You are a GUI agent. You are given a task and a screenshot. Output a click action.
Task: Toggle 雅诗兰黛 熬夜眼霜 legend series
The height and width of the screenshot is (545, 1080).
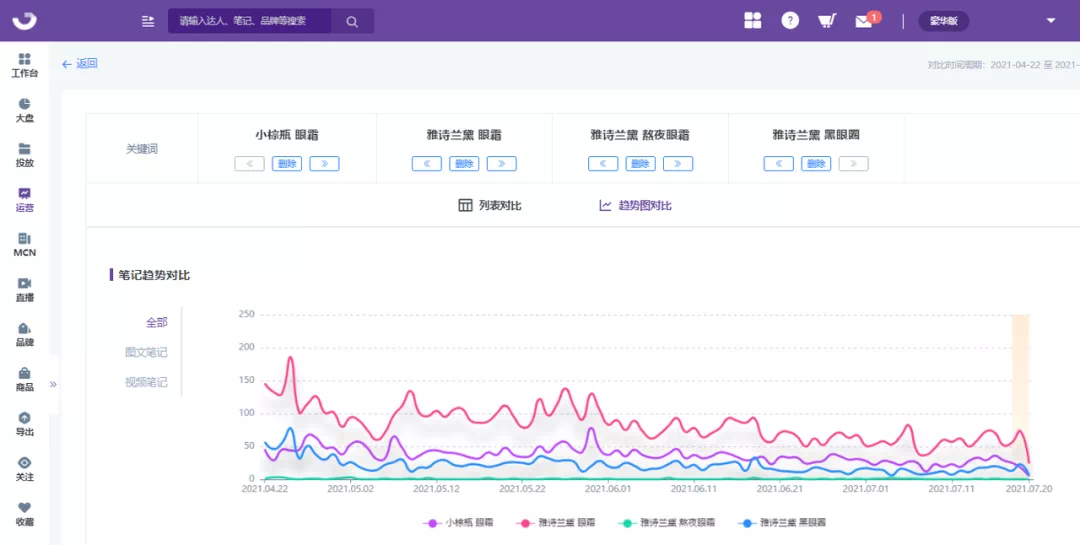pyautogui.click(x=667, y=523)
